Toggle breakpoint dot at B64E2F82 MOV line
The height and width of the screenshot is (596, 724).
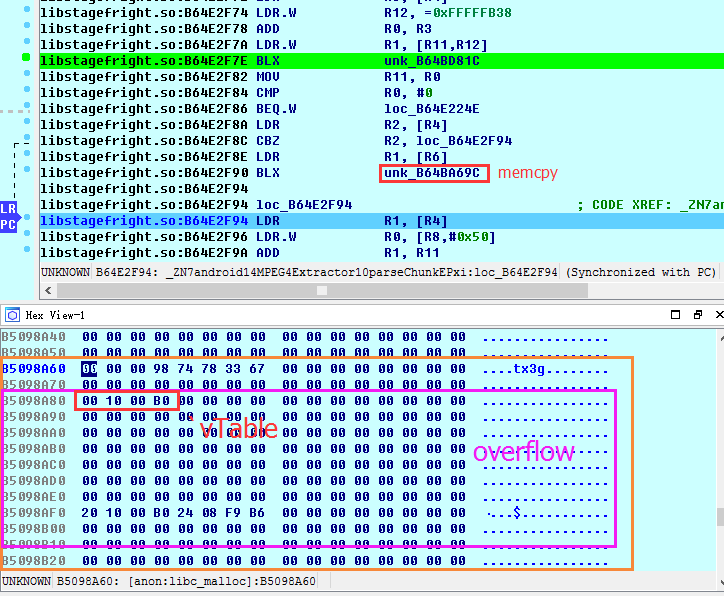27,73
